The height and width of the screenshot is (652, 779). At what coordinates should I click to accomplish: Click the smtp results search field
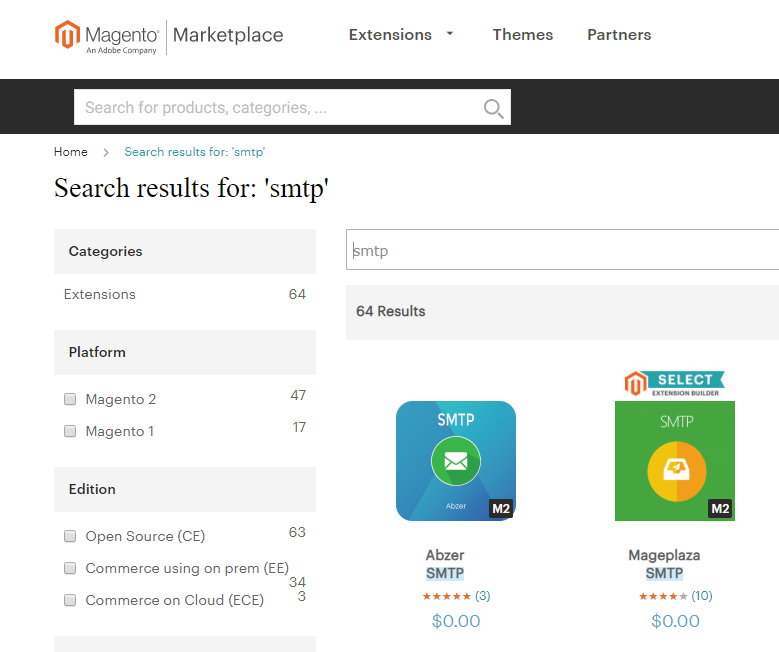pos(562,249)
